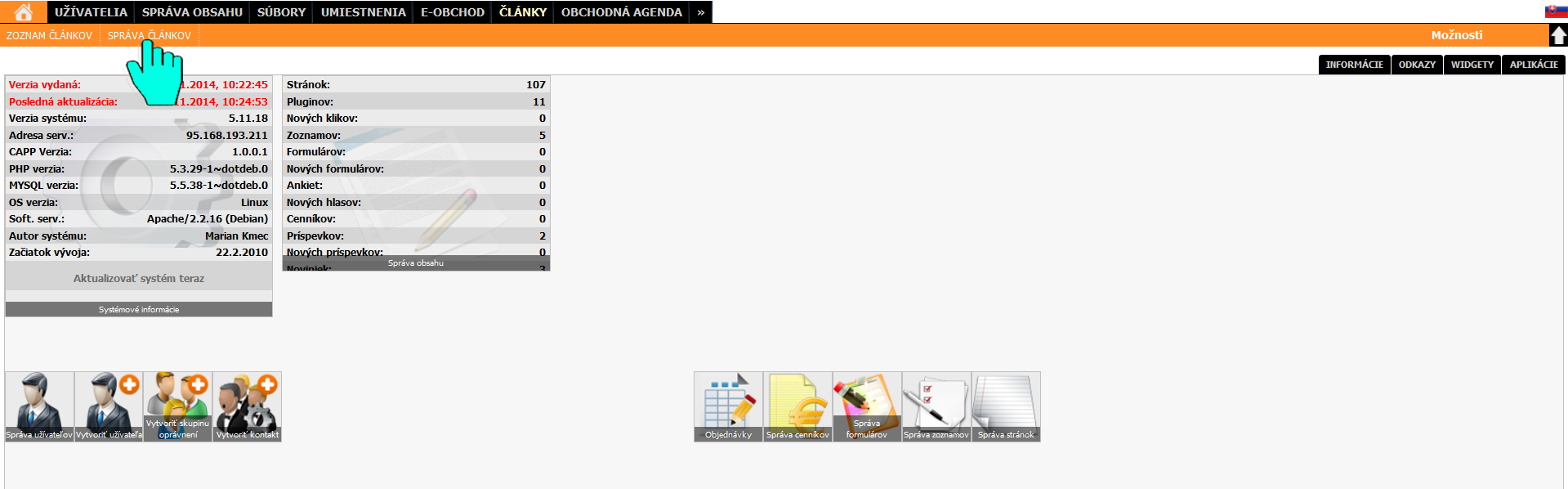
Task: Open Správa užívateľov icon
Action: (39, 406)
